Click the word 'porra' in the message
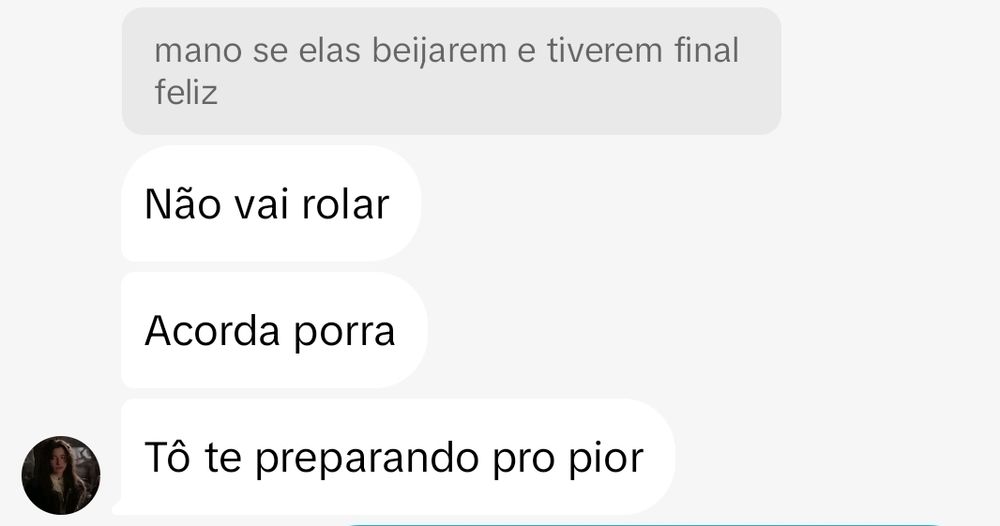 pos(344,333)
